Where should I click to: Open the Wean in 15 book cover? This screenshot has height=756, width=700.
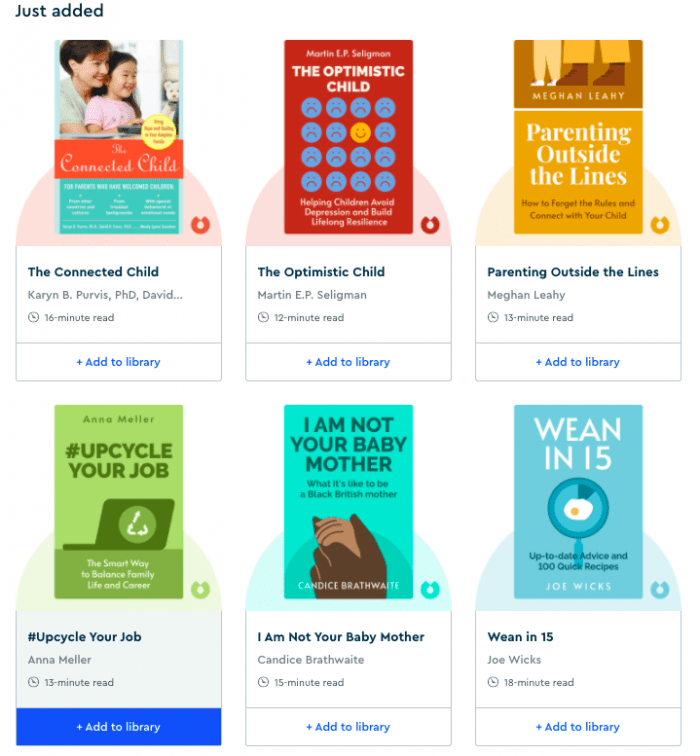(x=578, y=502)
